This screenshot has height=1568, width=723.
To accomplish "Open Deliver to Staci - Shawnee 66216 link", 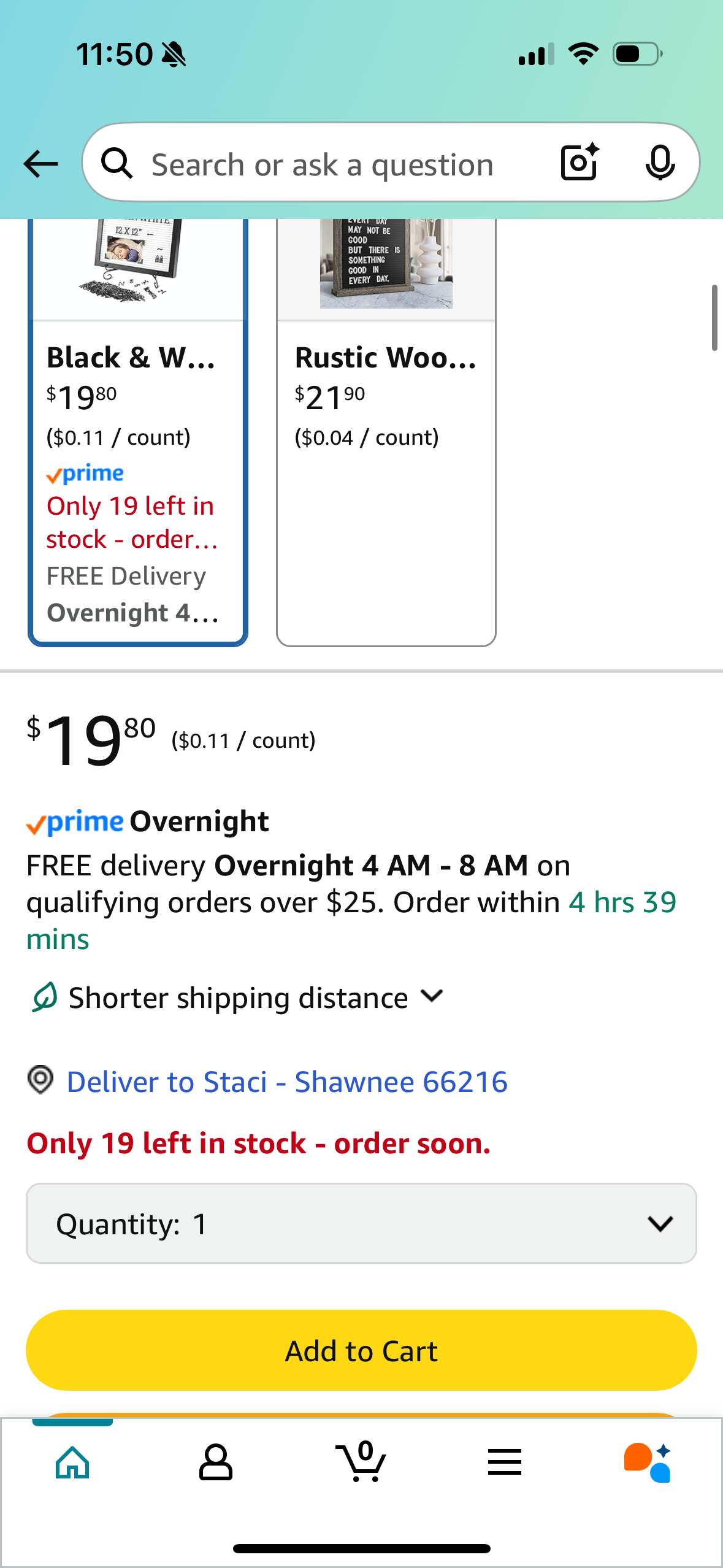I will point(287,1082).
